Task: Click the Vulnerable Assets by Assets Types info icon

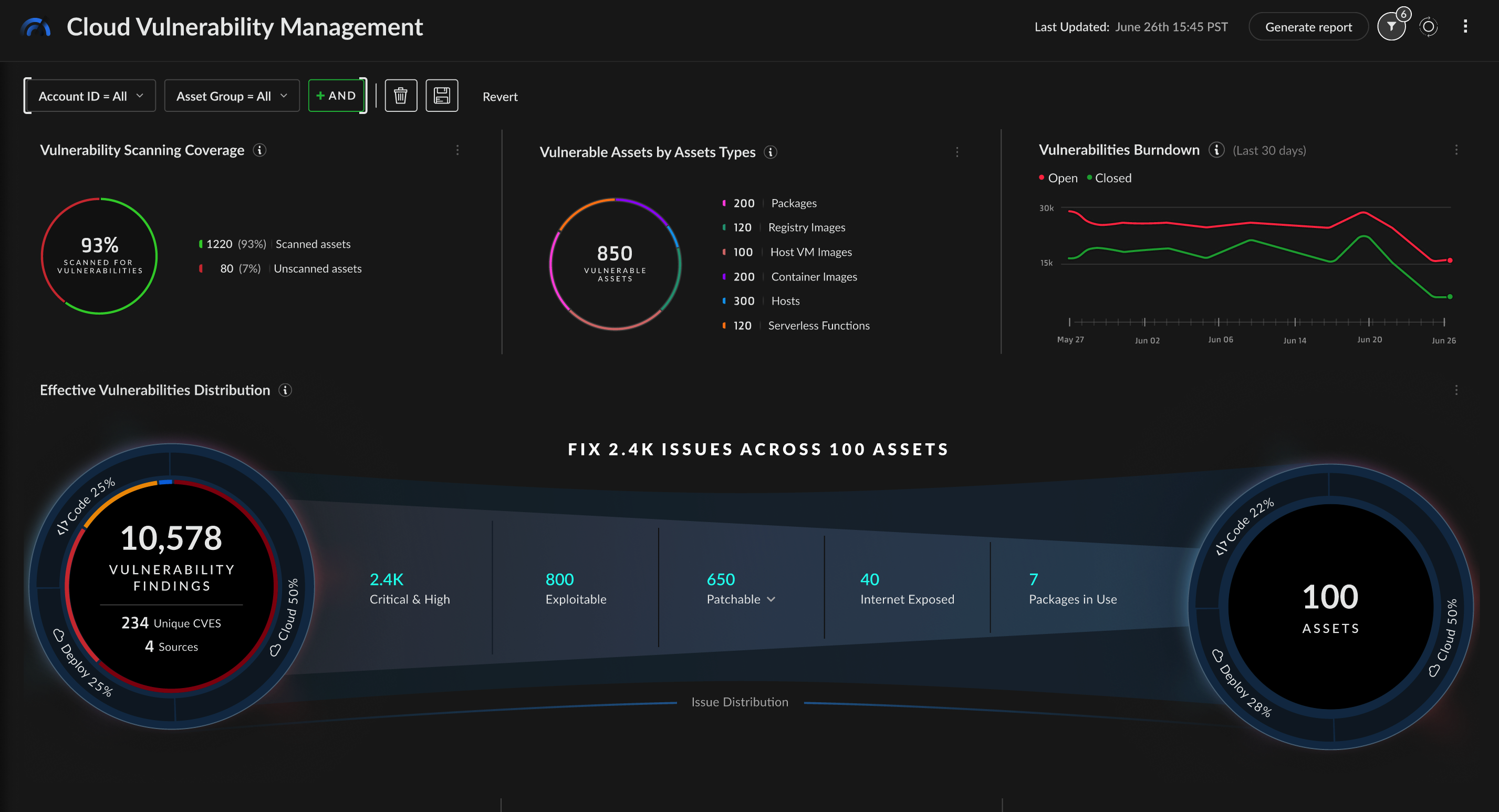Action: point(771,152)
